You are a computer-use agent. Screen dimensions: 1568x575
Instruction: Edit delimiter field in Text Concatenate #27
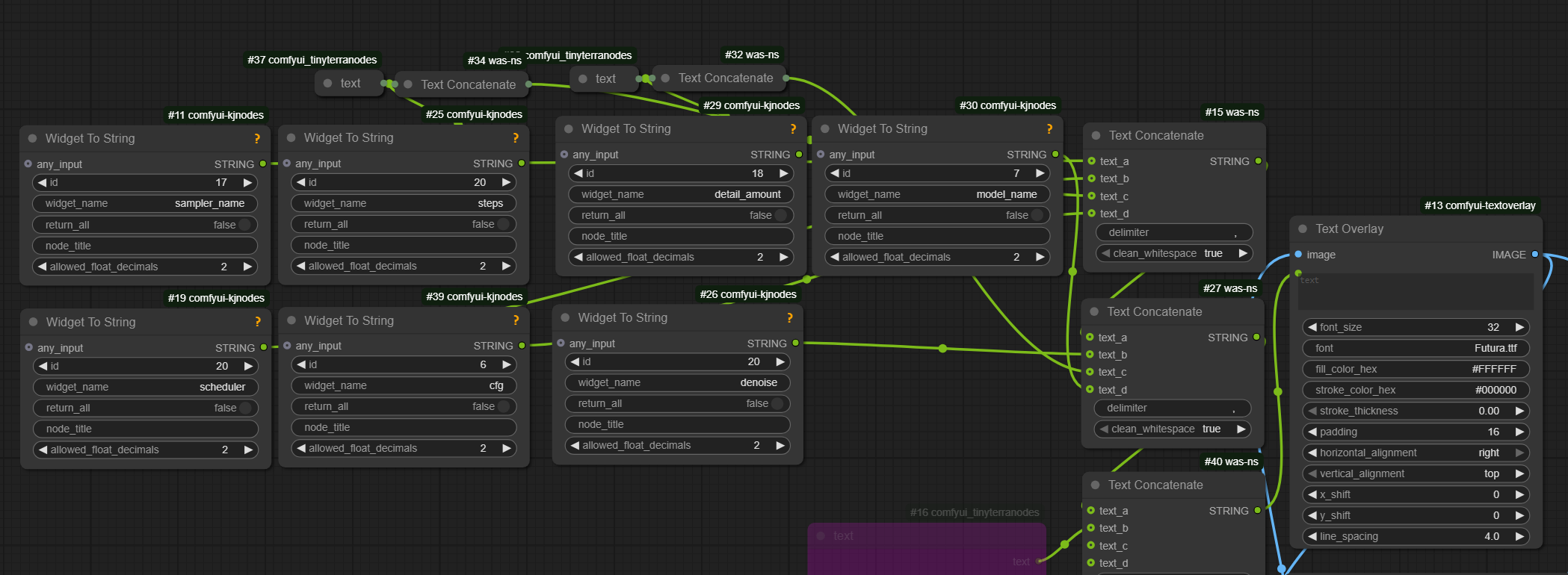pos(1173,408)
